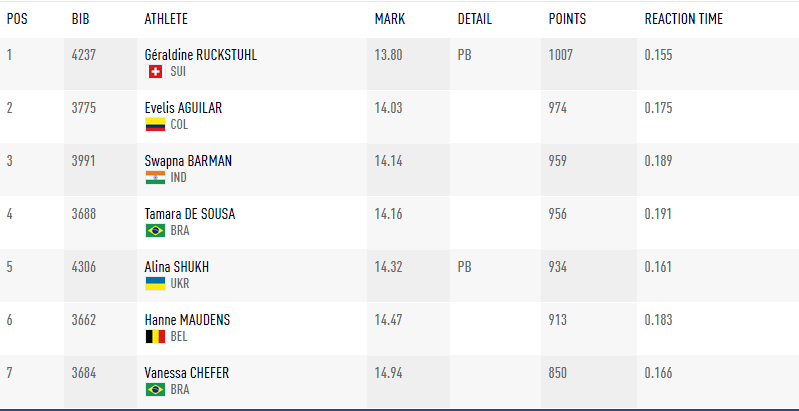Open athlete Evelis AGUILAR's profile

183,108
